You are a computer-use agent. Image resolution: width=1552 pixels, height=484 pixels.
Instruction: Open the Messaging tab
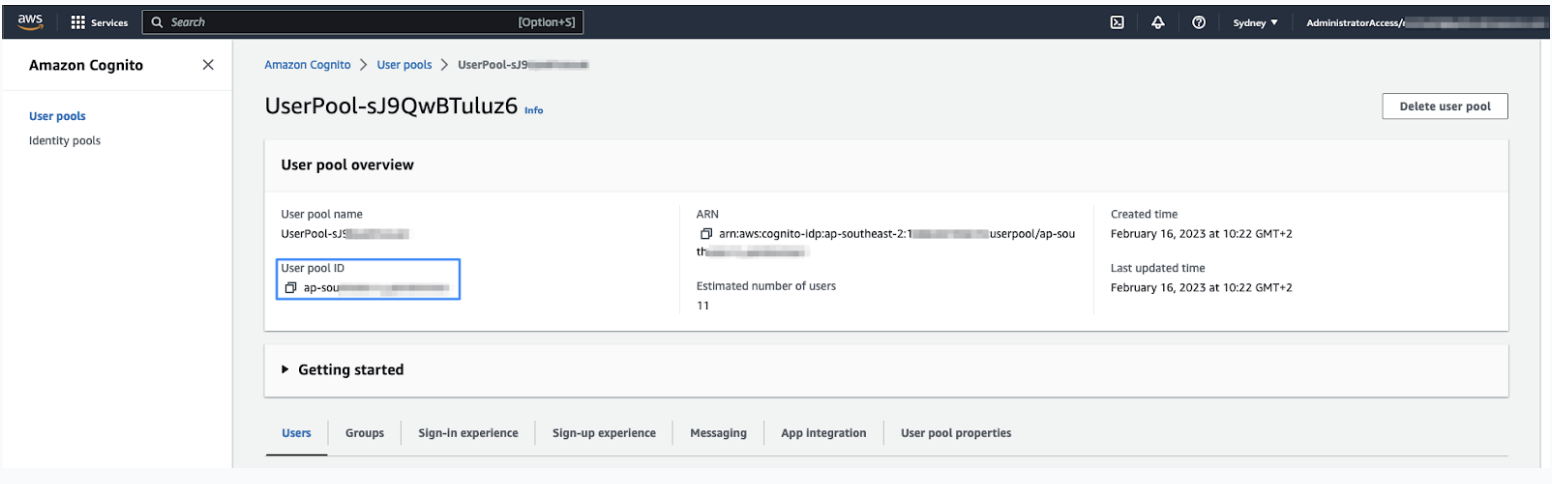[x=719, y=433]
